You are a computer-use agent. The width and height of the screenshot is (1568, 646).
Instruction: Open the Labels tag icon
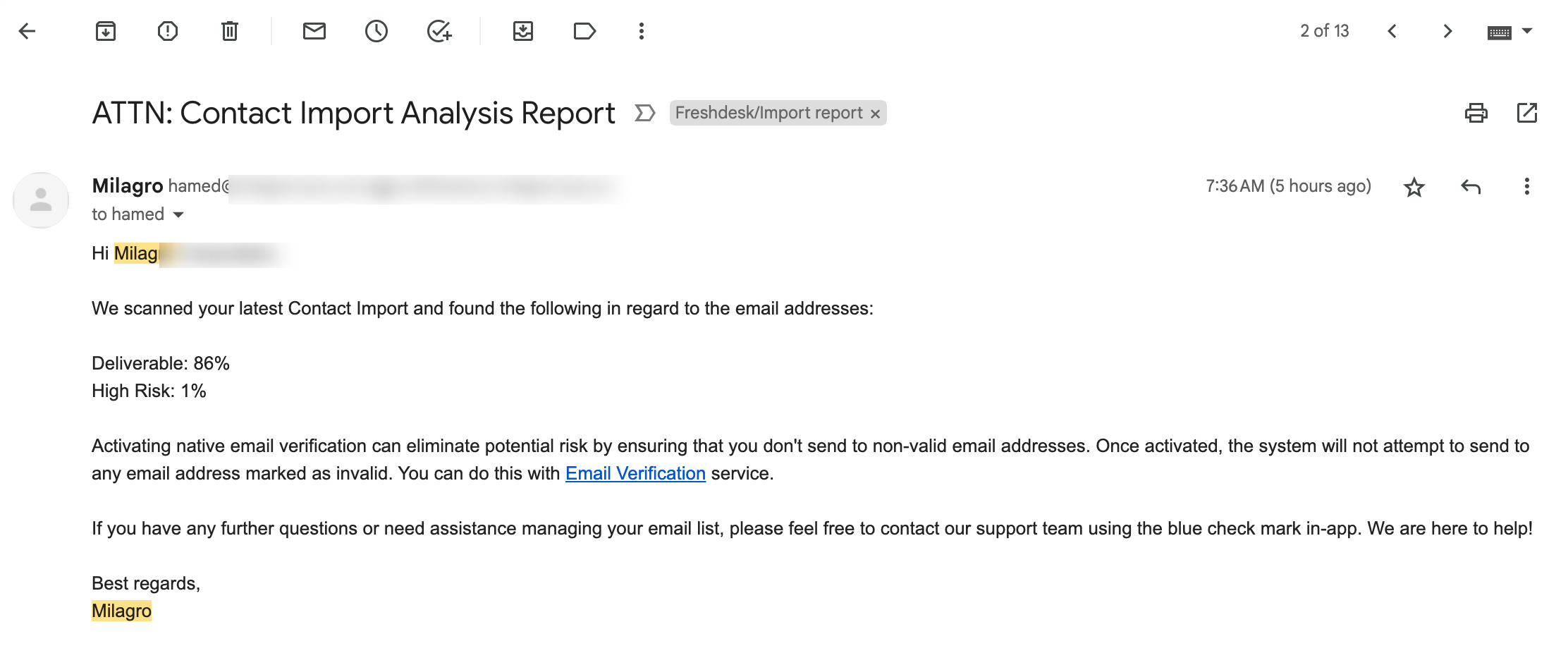click(x=585, y=31)
